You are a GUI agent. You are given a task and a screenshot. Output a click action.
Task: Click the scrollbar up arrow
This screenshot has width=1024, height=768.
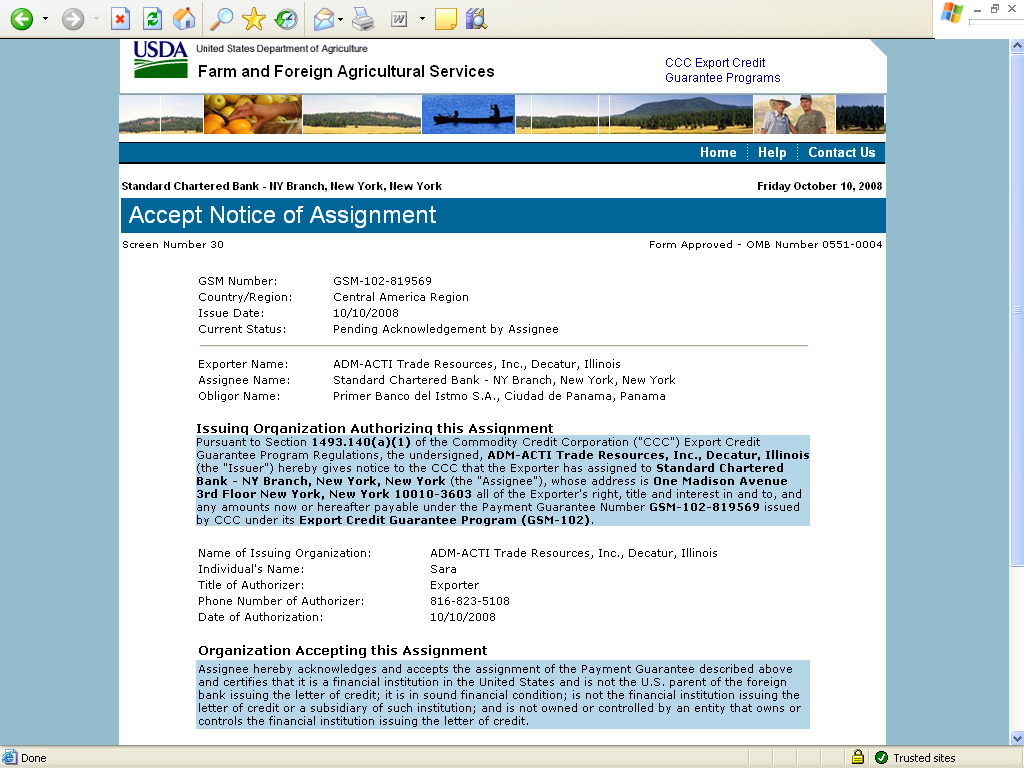[1017, 46]
